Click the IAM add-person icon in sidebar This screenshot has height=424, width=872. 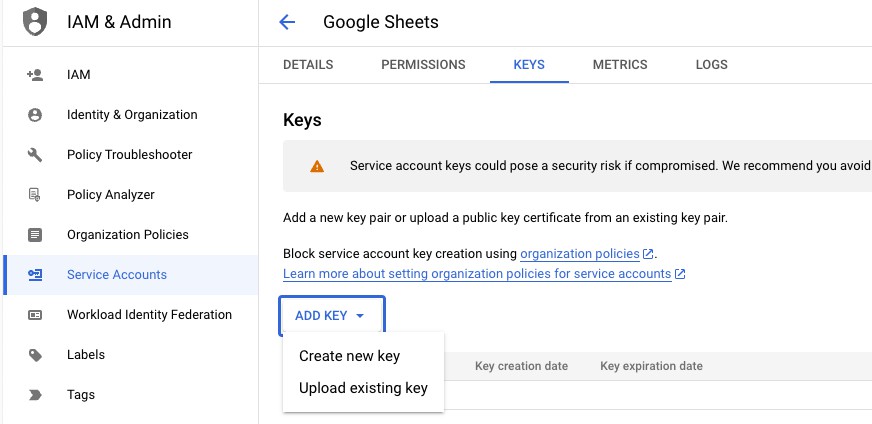point(35,75)
